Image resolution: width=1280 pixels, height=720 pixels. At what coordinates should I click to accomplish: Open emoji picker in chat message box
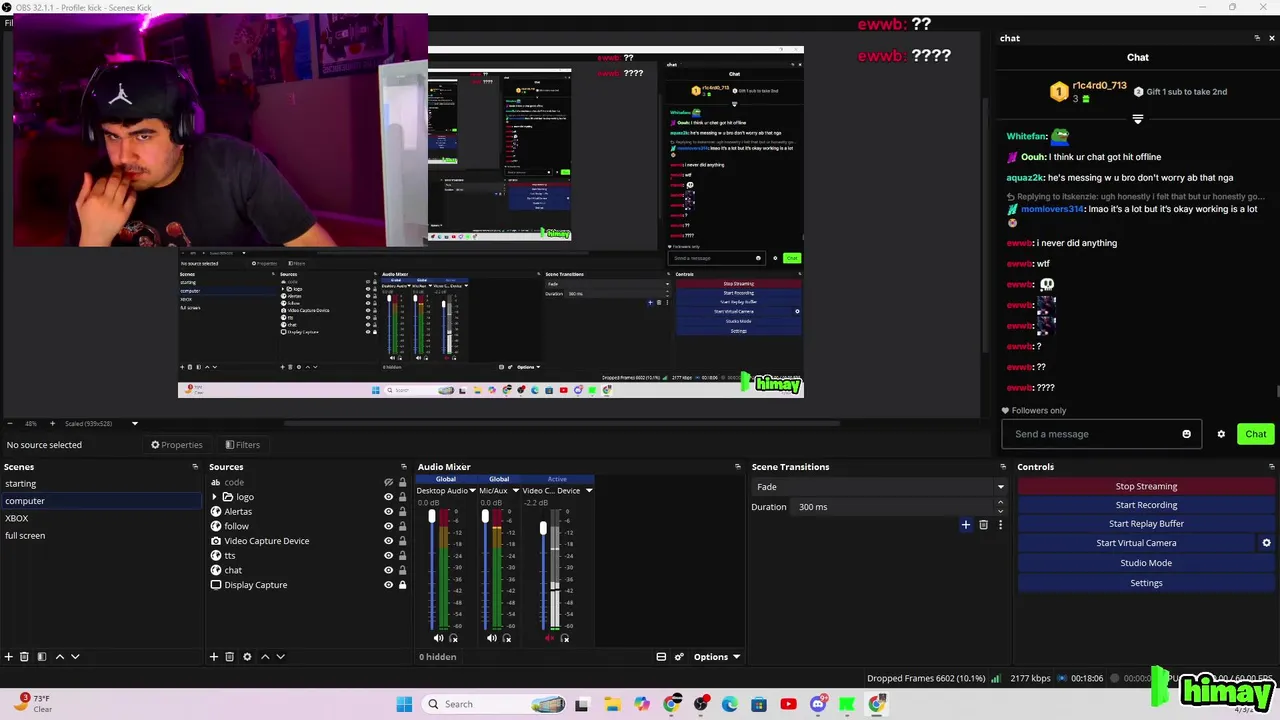click(x=1187, y=434)
